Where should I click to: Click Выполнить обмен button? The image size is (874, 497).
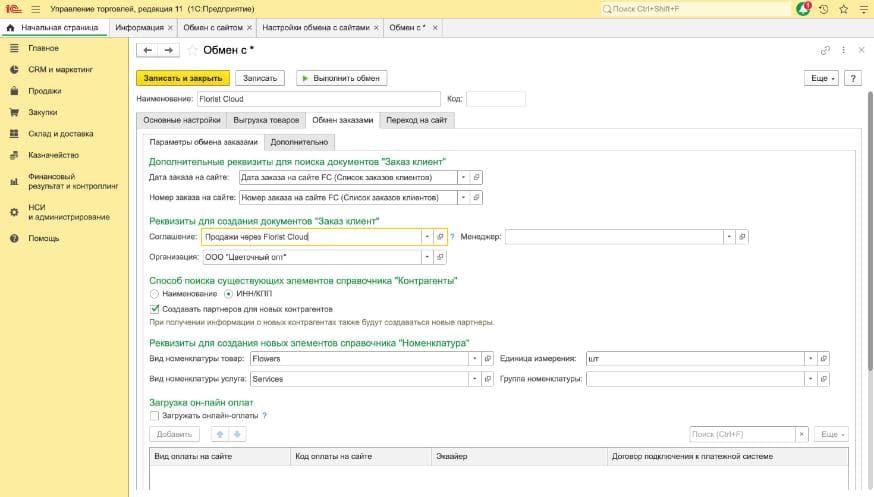tap(341, 78)
